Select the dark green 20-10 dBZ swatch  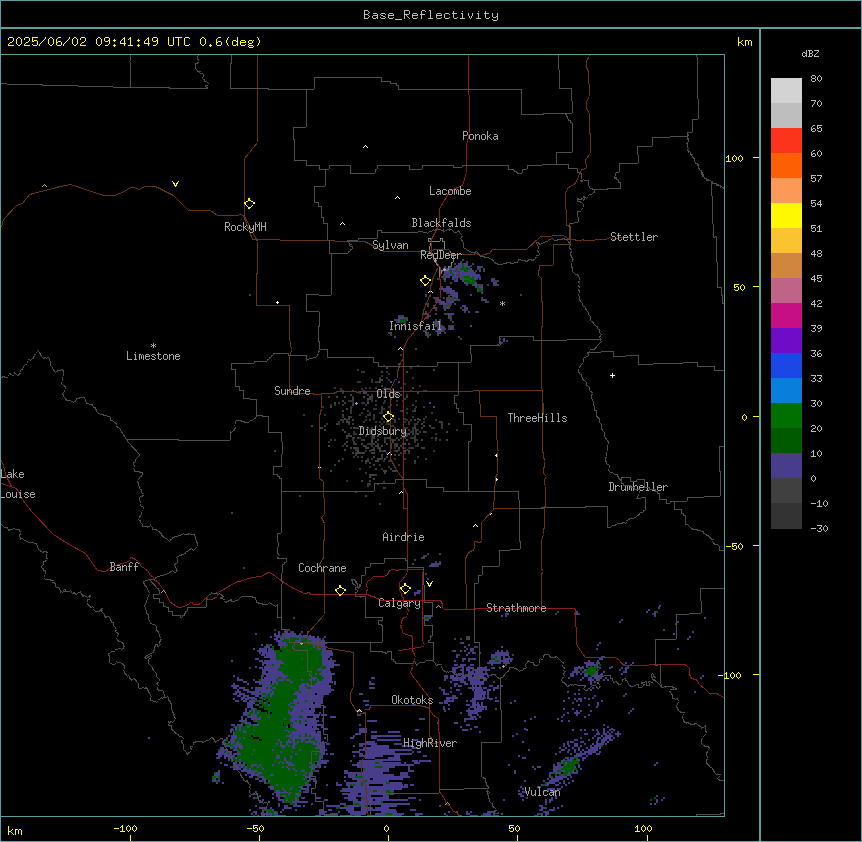[x=786, y=441]
